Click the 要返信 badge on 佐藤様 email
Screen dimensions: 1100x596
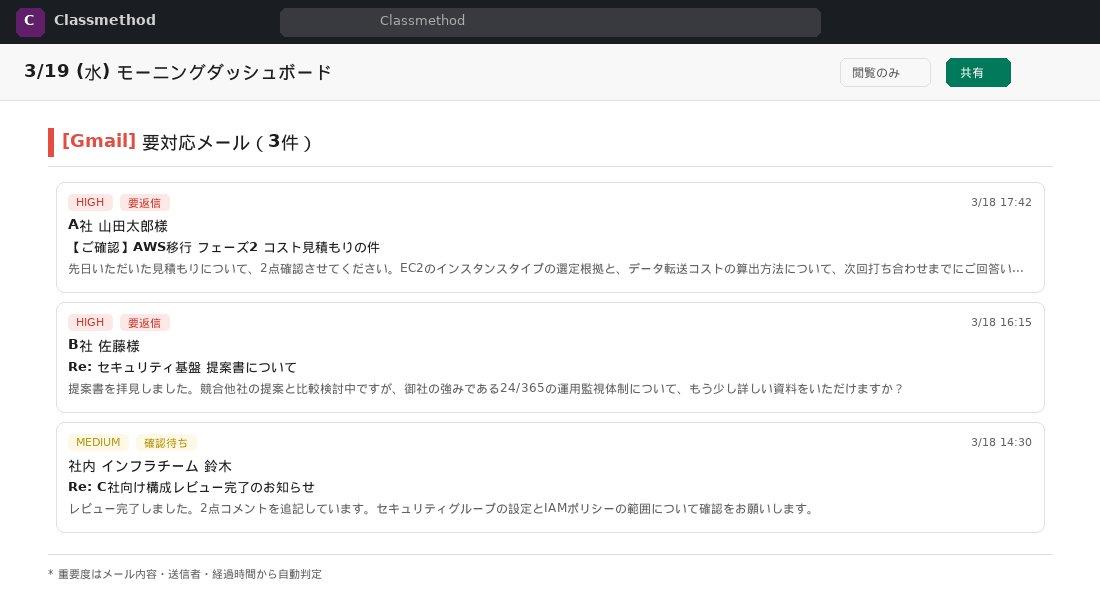(x=144, y=322)
